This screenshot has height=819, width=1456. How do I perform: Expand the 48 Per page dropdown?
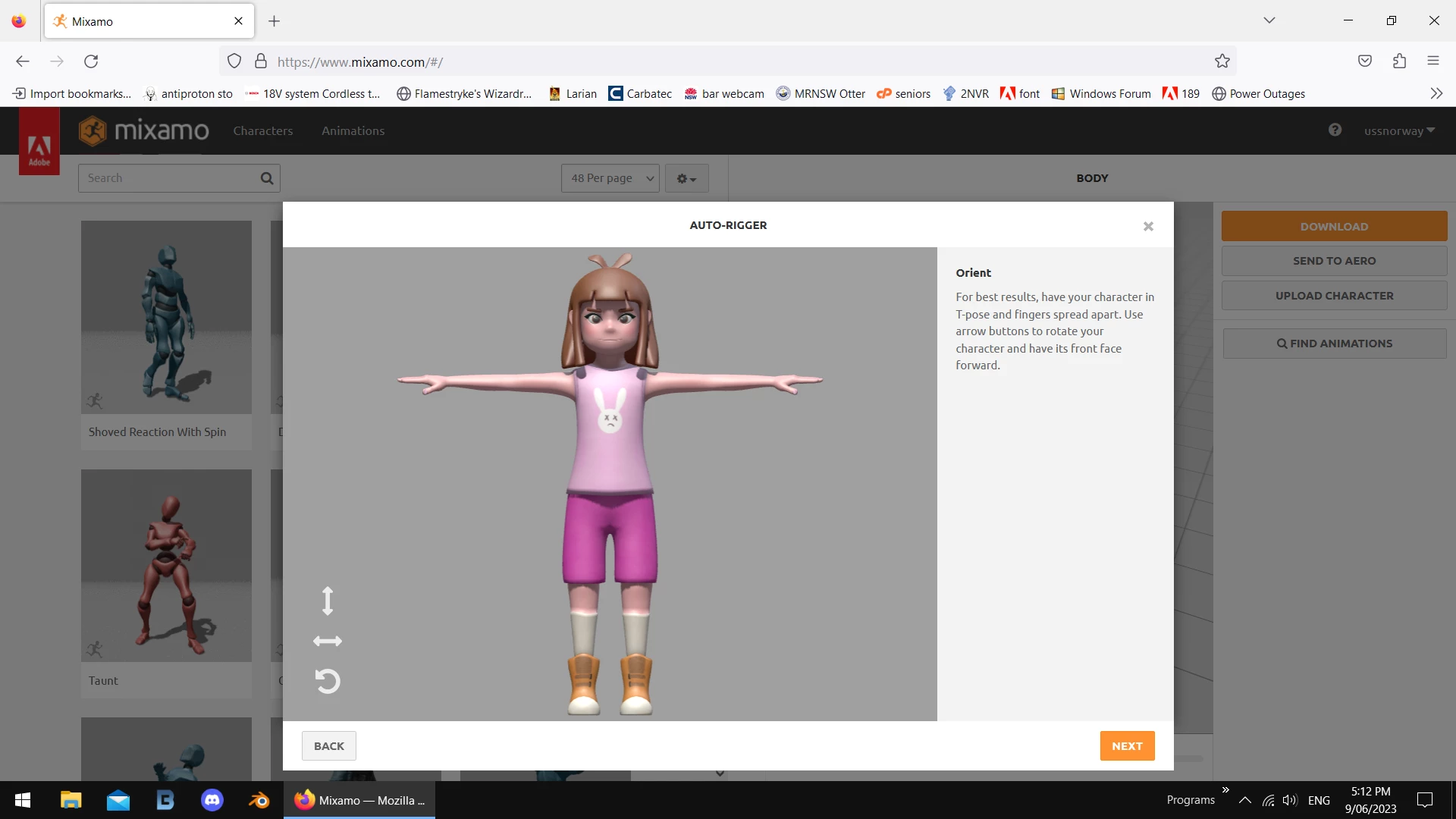[x=610, y=178]
